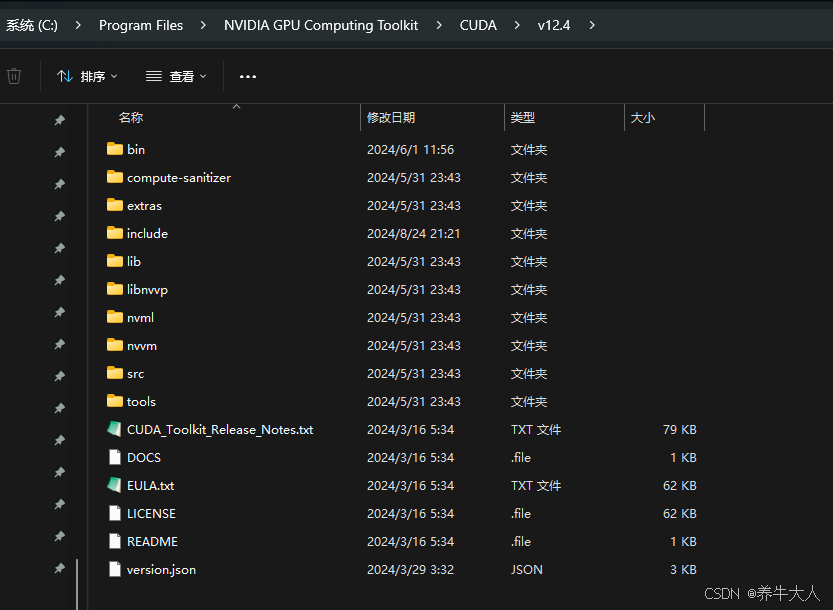Select the include folder icon
The height and width of the screenshot is (610, 833).
coord(115,233)
